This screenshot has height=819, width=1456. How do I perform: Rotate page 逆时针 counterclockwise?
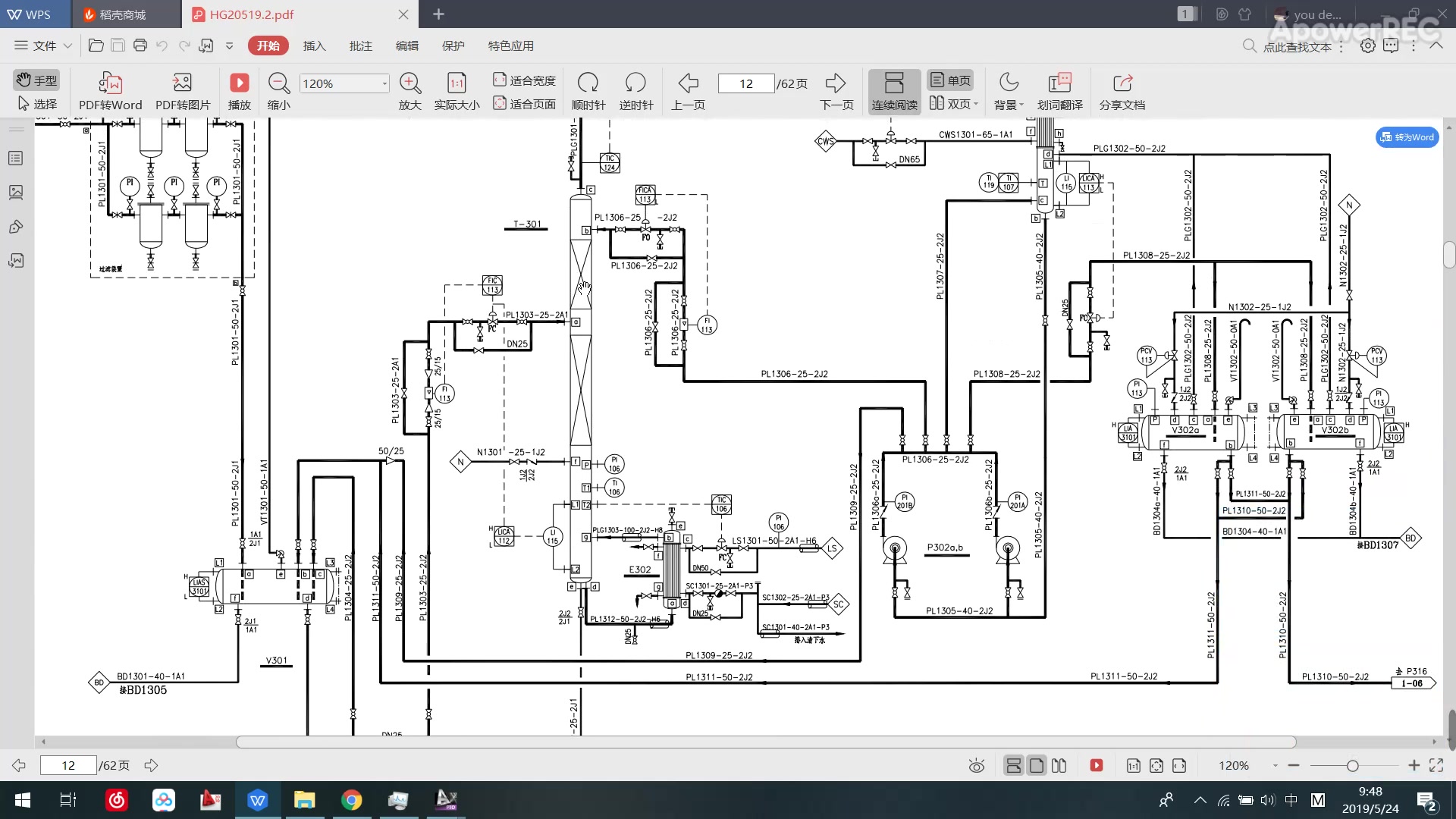tap(635, 91)
